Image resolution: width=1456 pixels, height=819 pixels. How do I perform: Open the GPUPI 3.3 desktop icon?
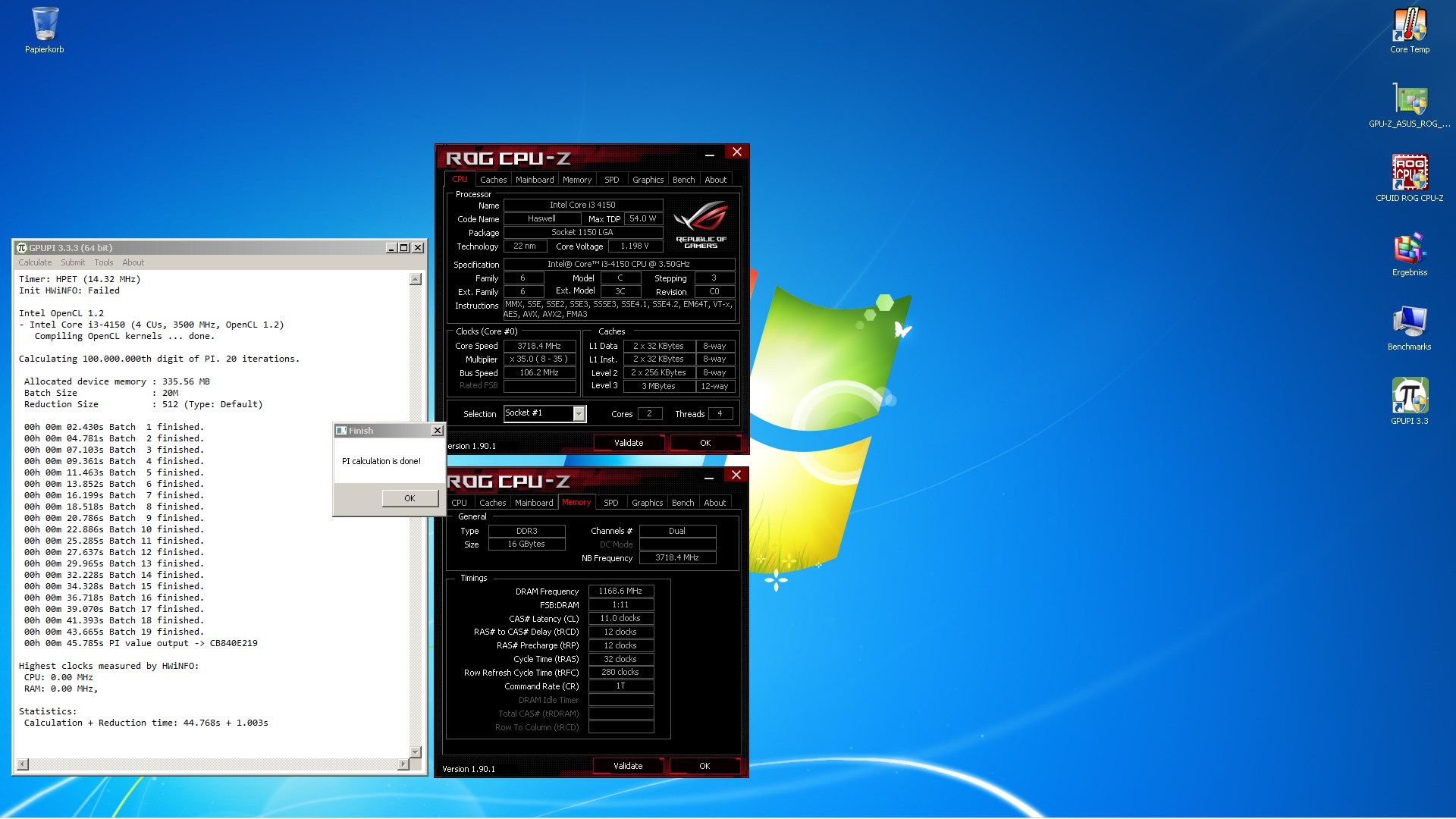point(1410,402)
